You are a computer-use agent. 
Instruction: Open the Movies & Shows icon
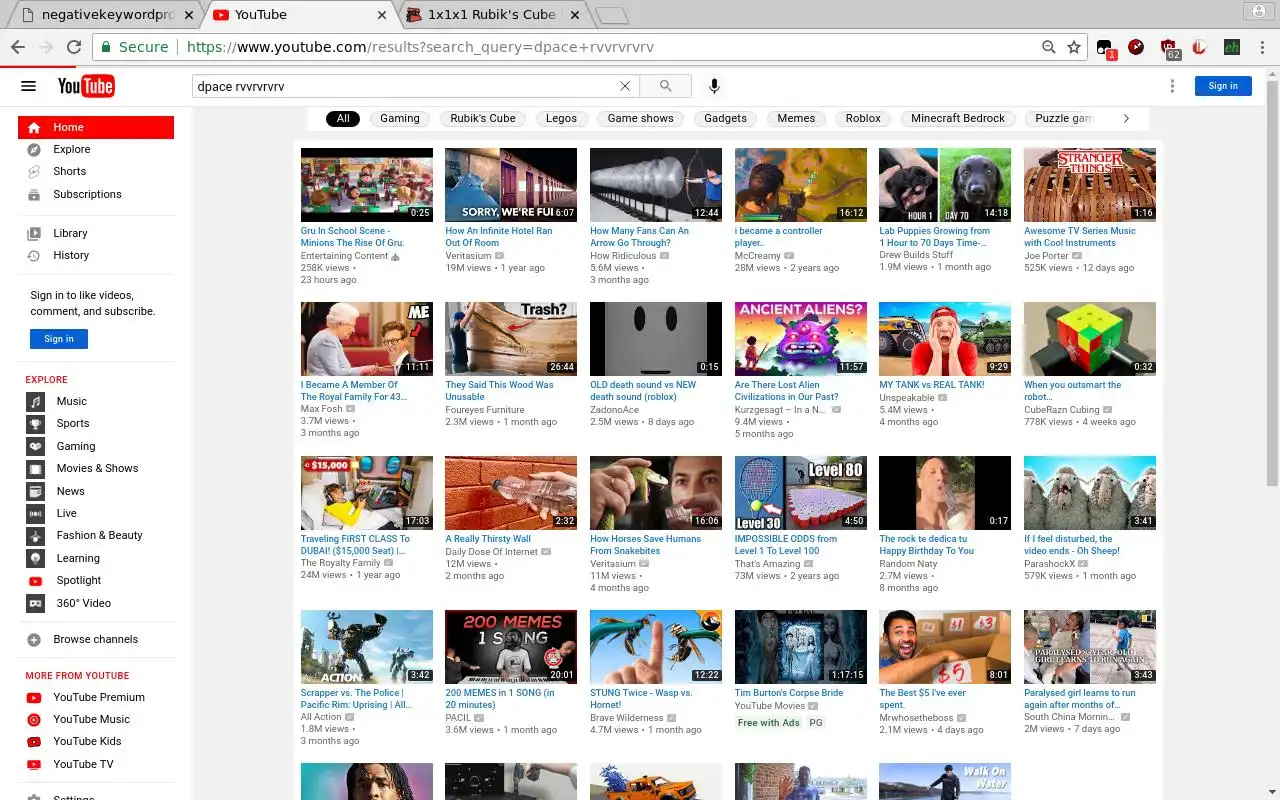coord(36,469)
